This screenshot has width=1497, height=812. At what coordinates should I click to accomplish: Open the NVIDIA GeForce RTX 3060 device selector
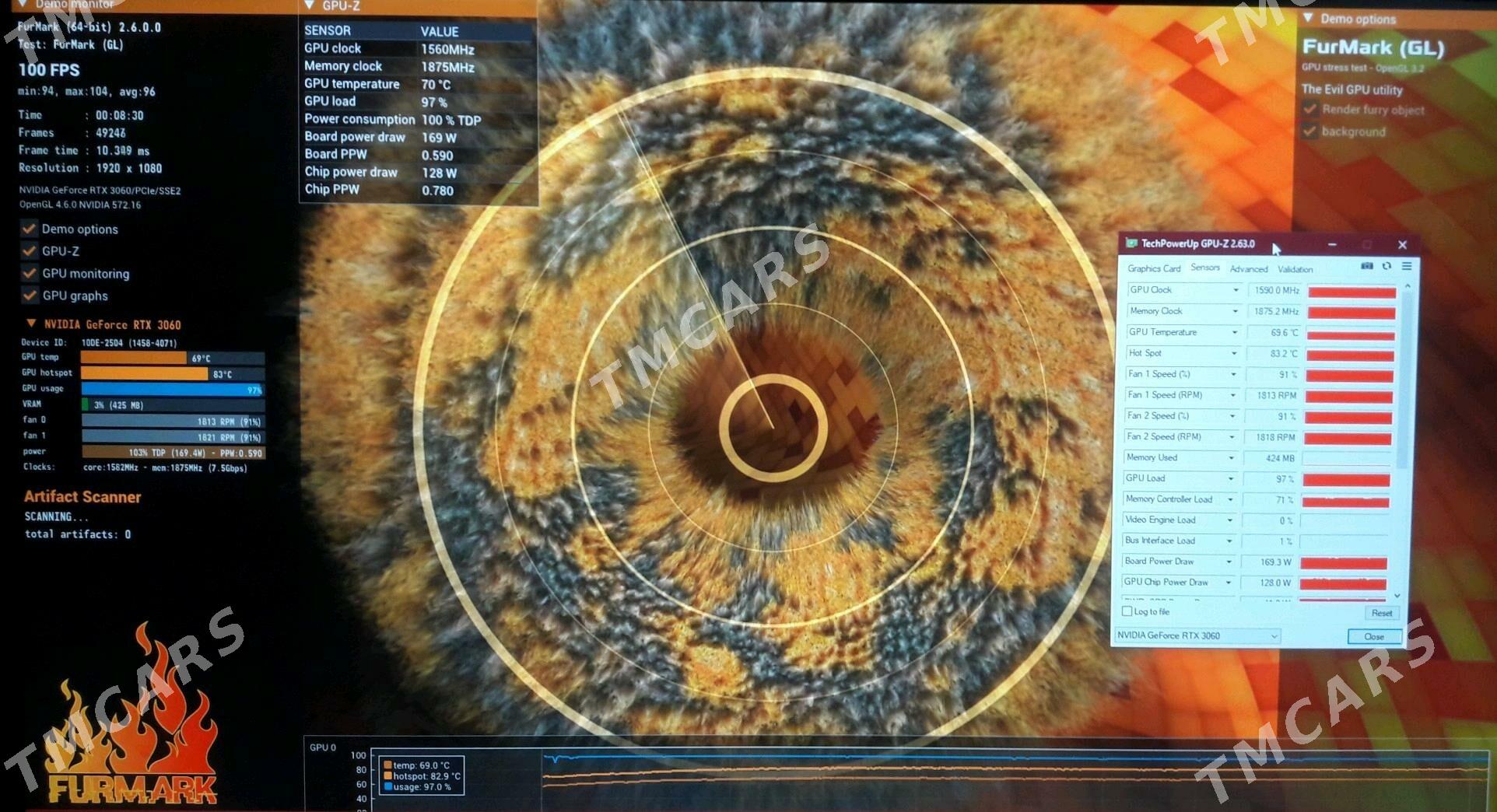click(1197, 635)
